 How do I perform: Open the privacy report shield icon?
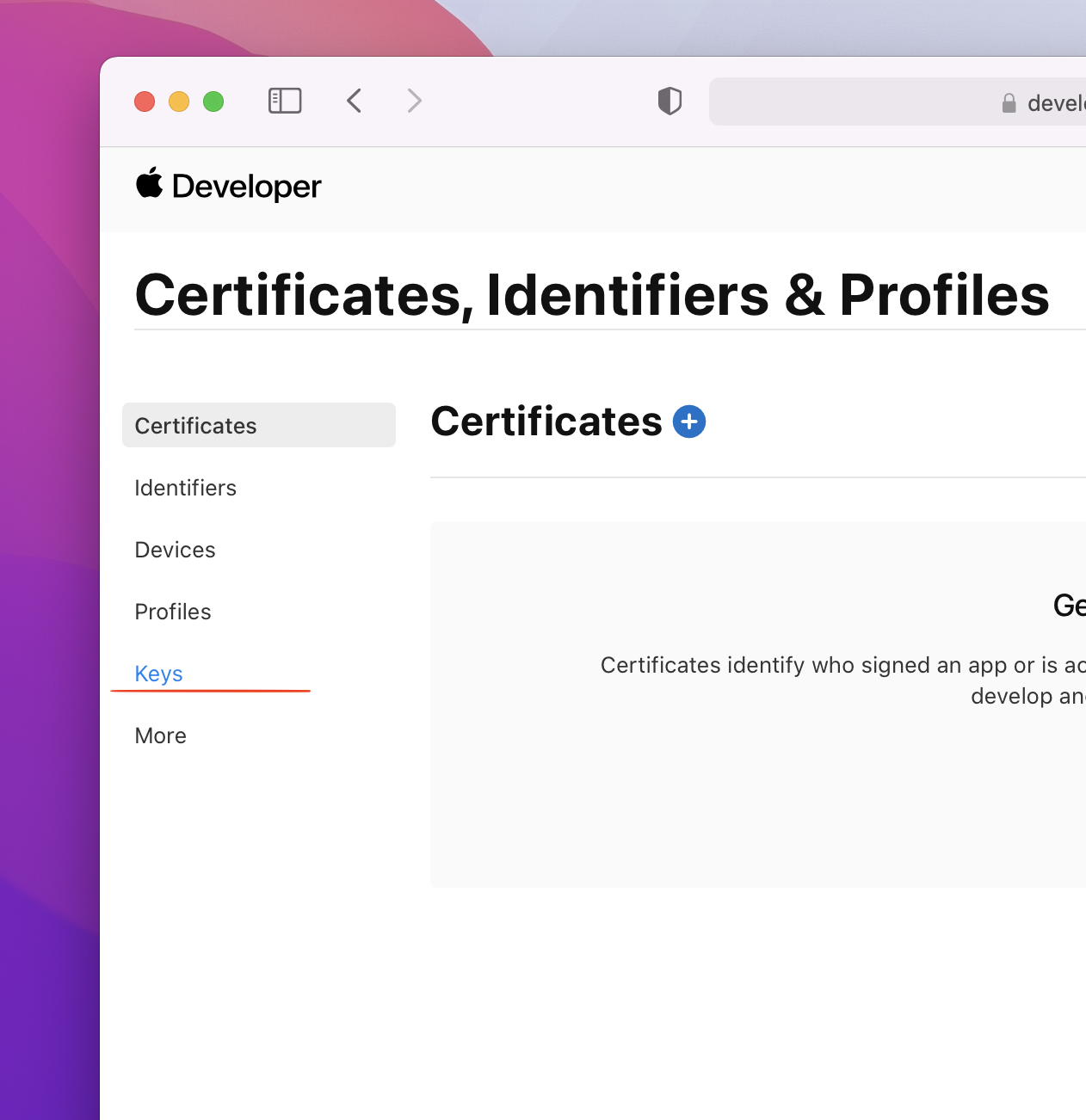pos(669,101)
